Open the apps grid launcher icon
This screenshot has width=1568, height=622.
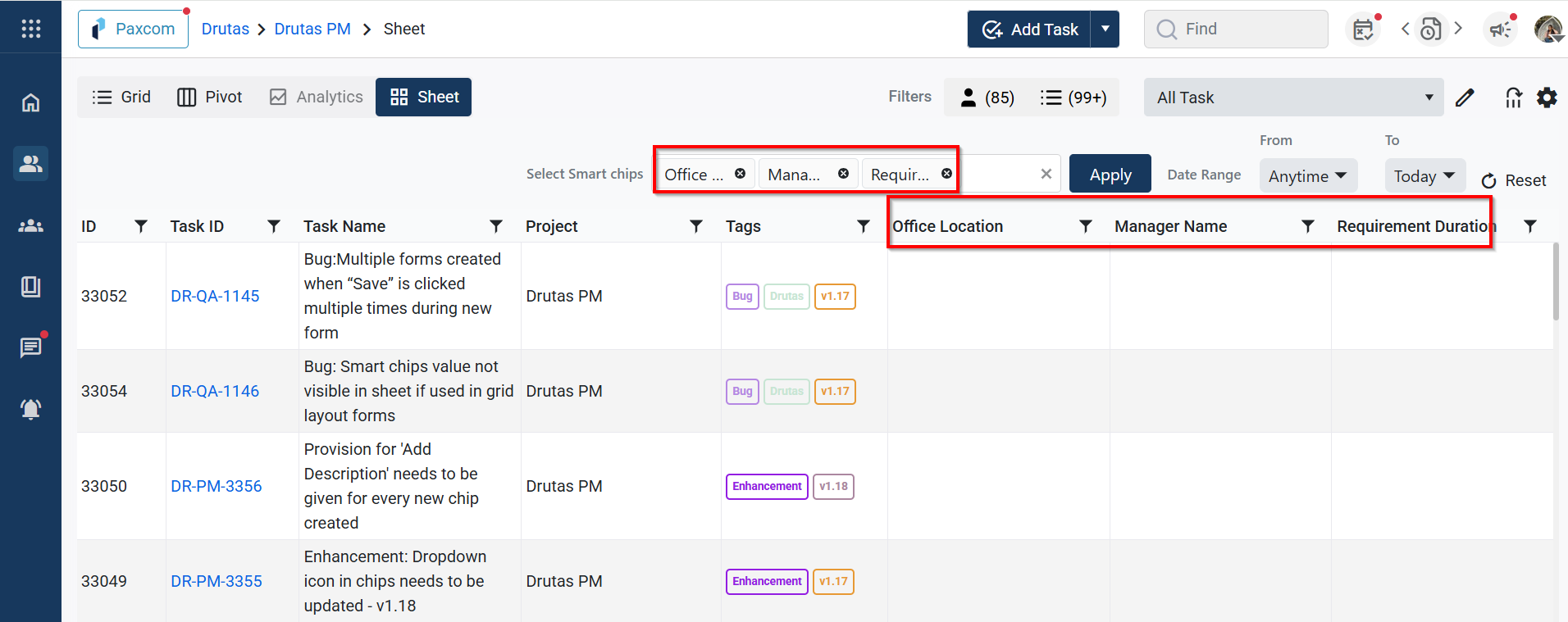tap(30, 29)
